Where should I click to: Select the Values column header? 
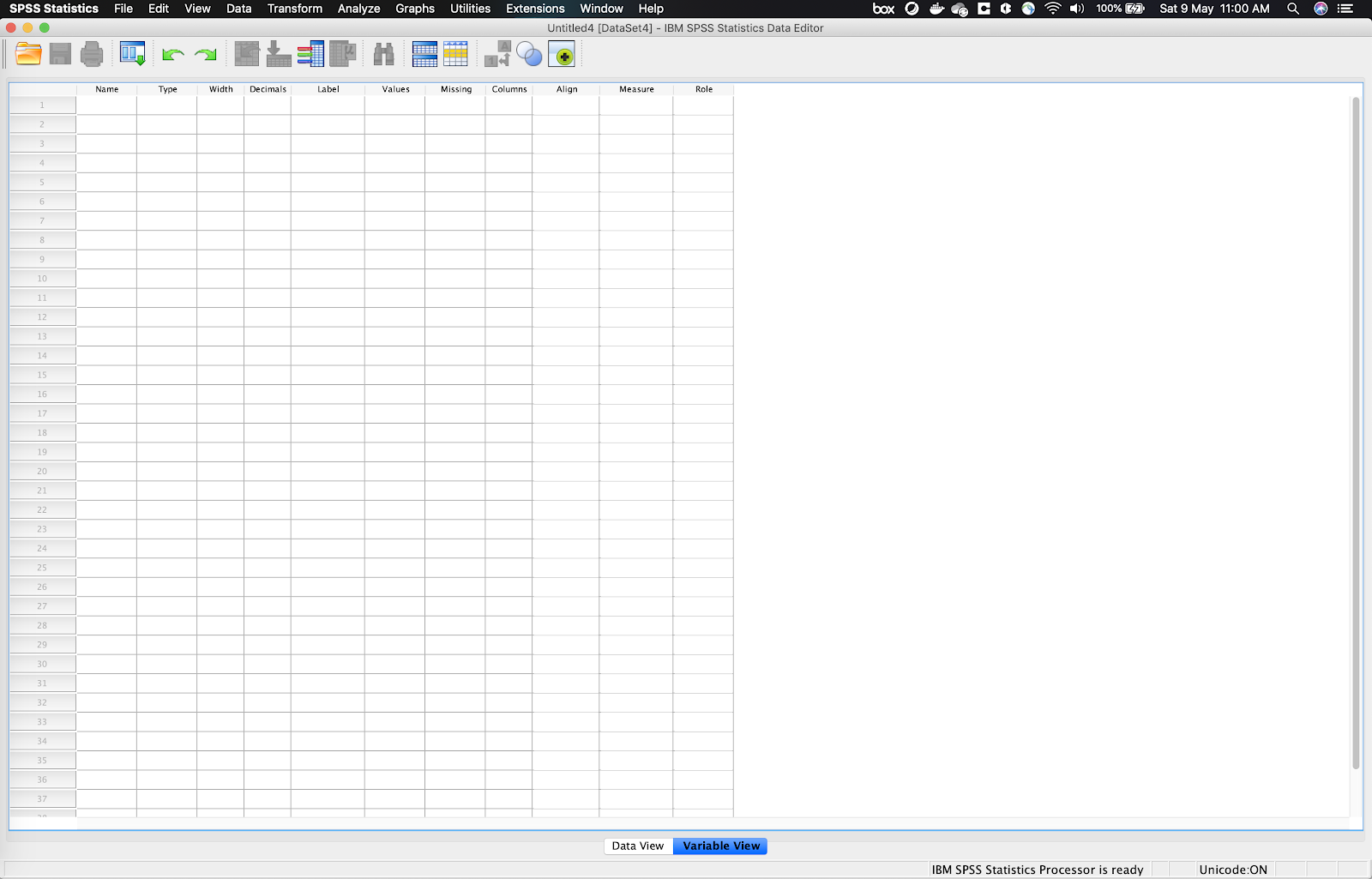coord(395,89)
